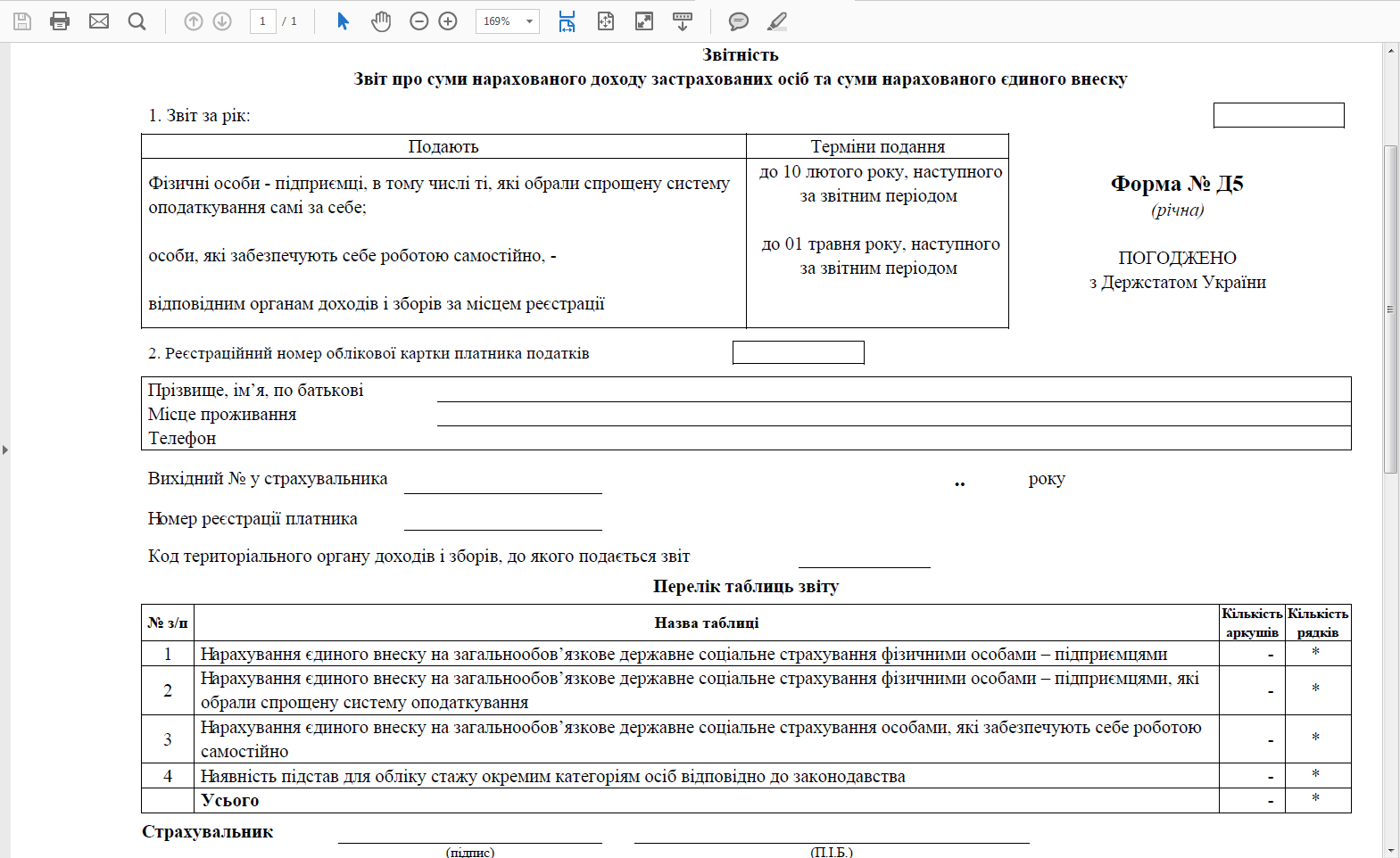Activate the hand pan tool

click(x=381, y=21)
